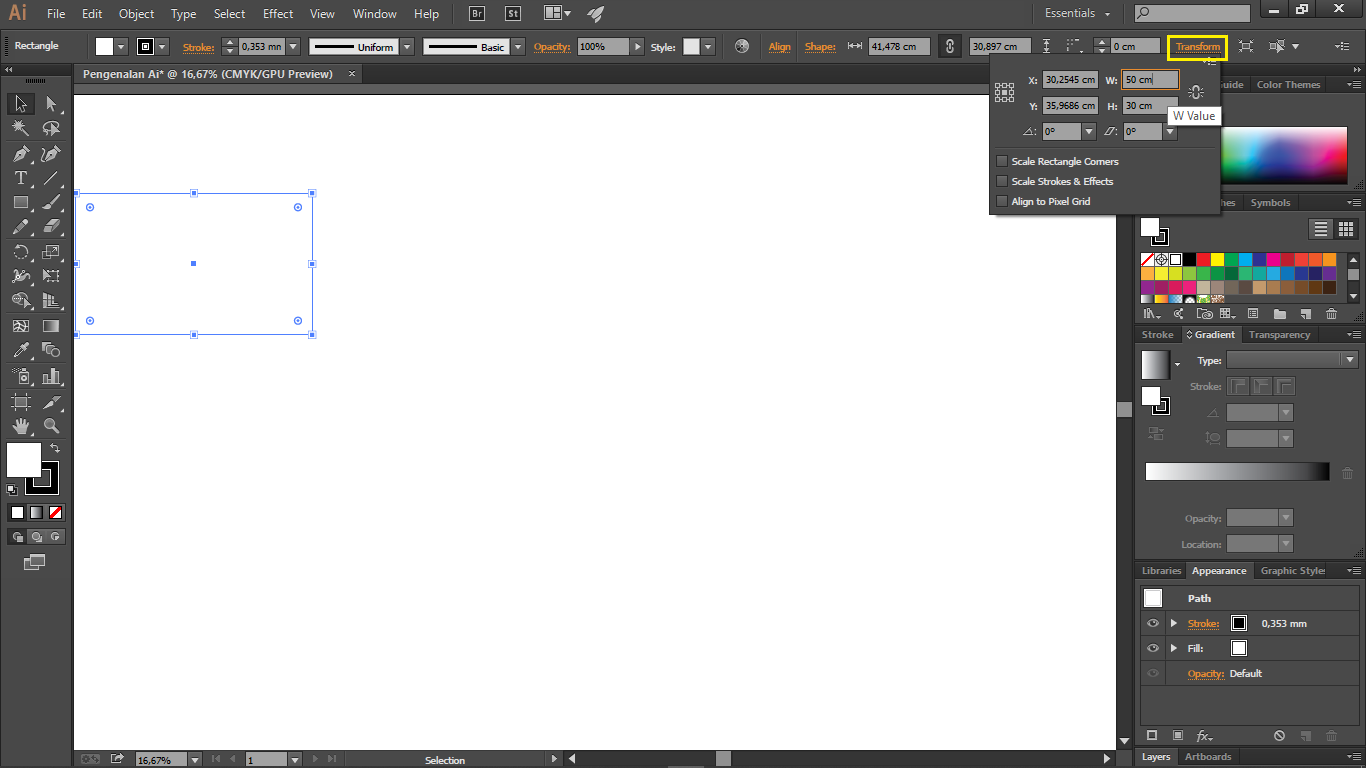Select the Hand tool
This screenshot has width=1366, height=768.
tap(20, 426)
